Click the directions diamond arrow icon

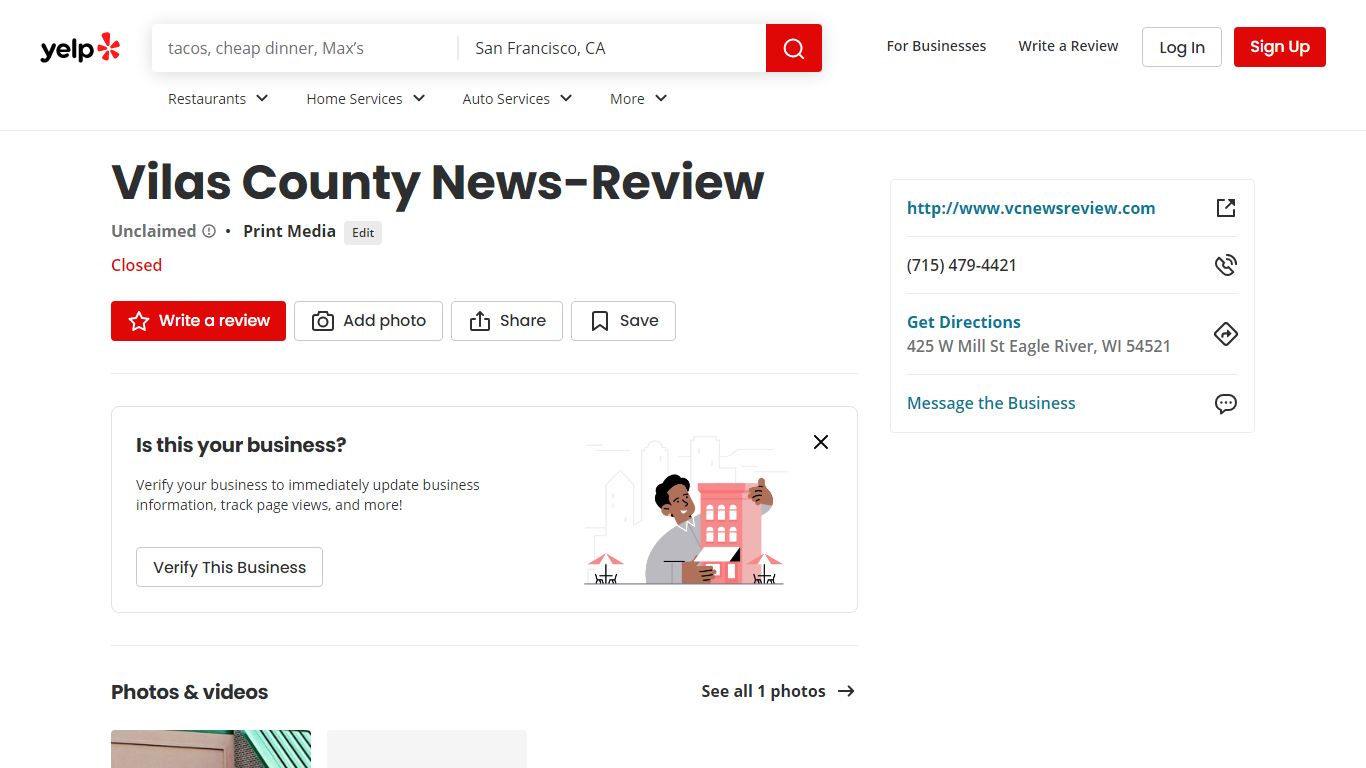click(1226, 334)
